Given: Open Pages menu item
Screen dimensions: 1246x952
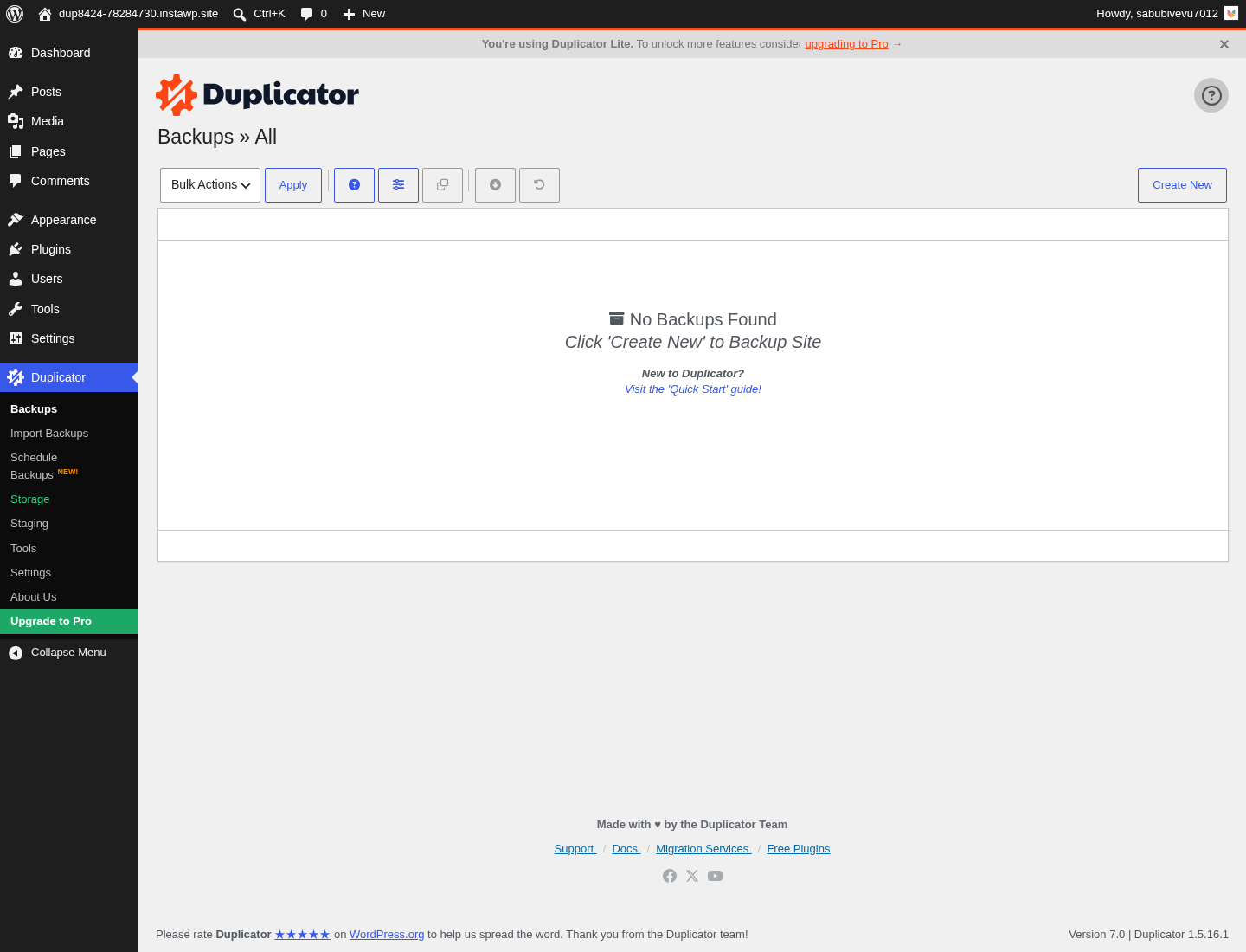Looking at the screenshot, I should click(69, 151).
